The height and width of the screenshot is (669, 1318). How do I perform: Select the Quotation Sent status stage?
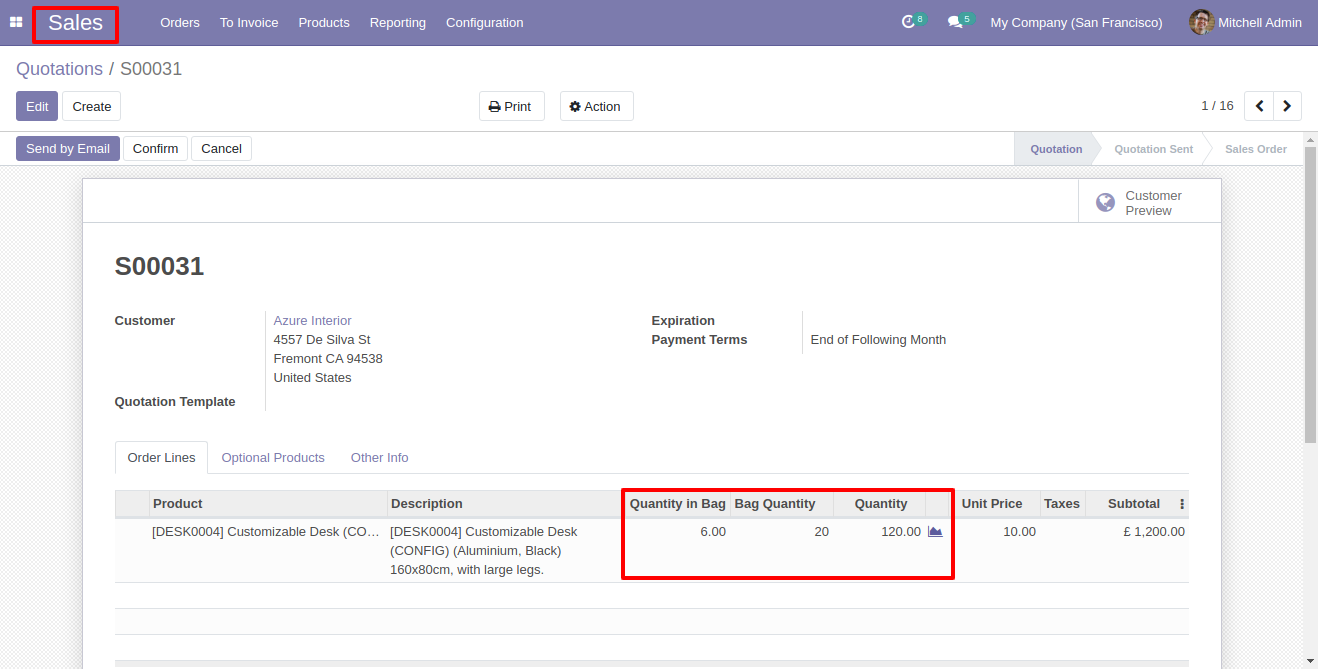(x=1154, y=149)
